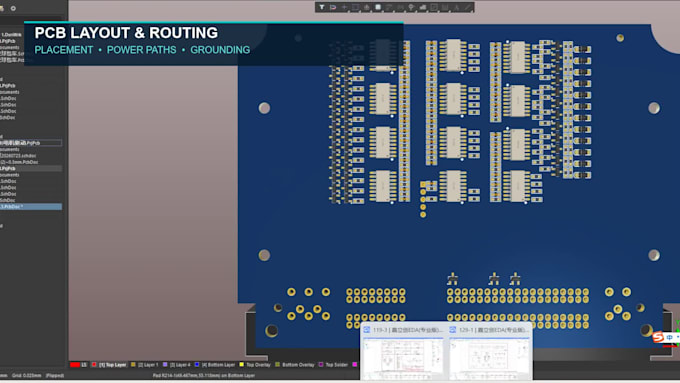Select the polygon pour icon
The image size is (680, 383).
coord(423,7)
